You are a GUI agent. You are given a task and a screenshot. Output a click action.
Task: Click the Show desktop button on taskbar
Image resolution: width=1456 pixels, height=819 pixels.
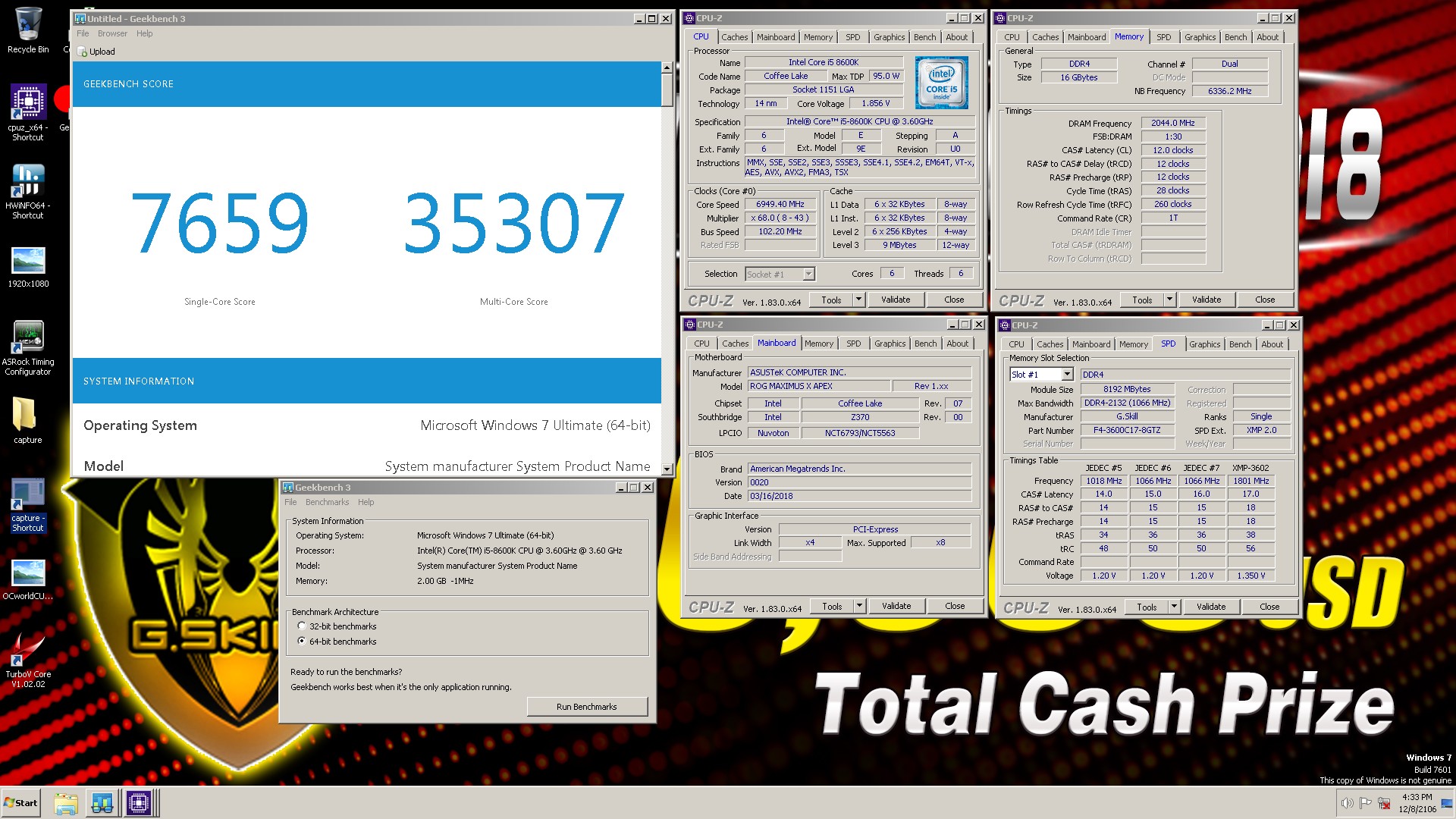(x=1448, y=803)
